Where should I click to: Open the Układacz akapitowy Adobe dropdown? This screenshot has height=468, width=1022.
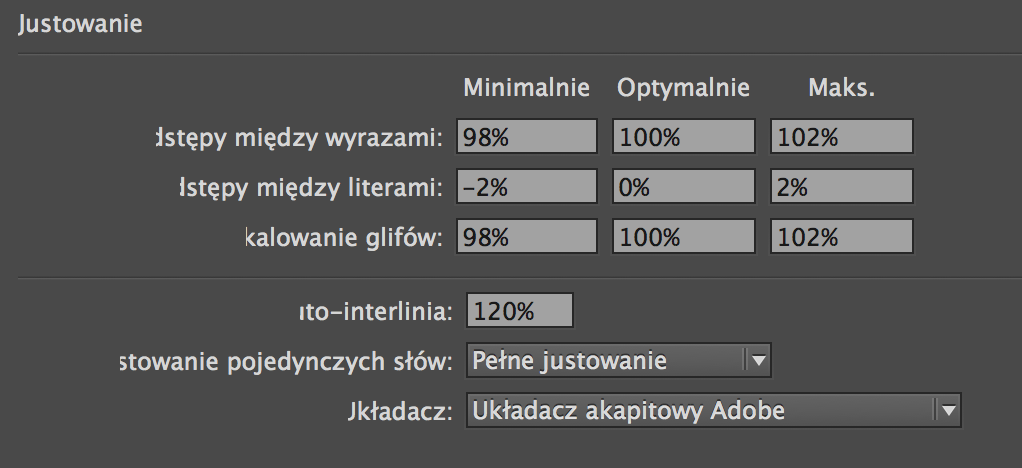tap(713, 409)
